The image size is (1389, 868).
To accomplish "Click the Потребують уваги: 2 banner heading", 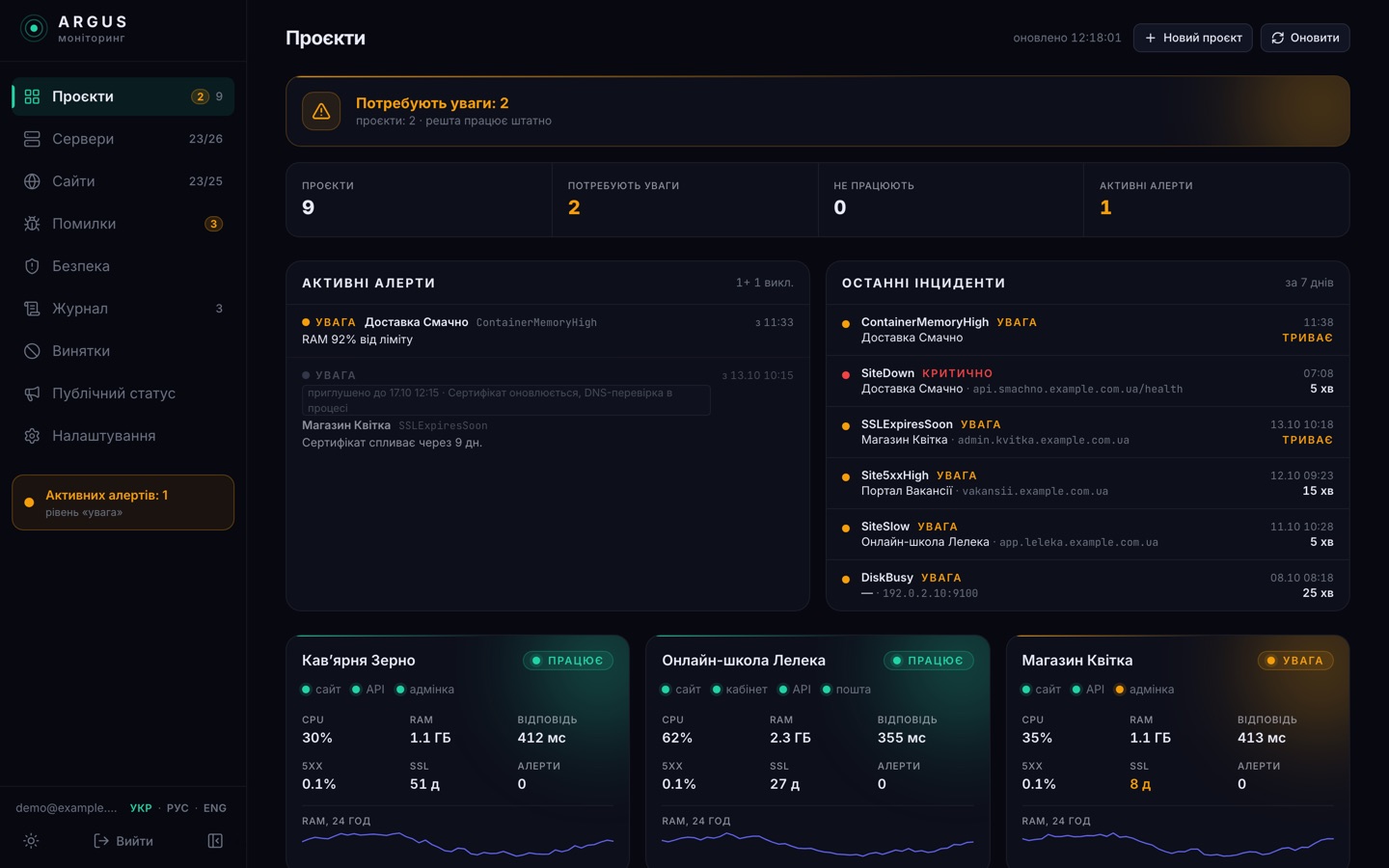I will tap(432, 103).
